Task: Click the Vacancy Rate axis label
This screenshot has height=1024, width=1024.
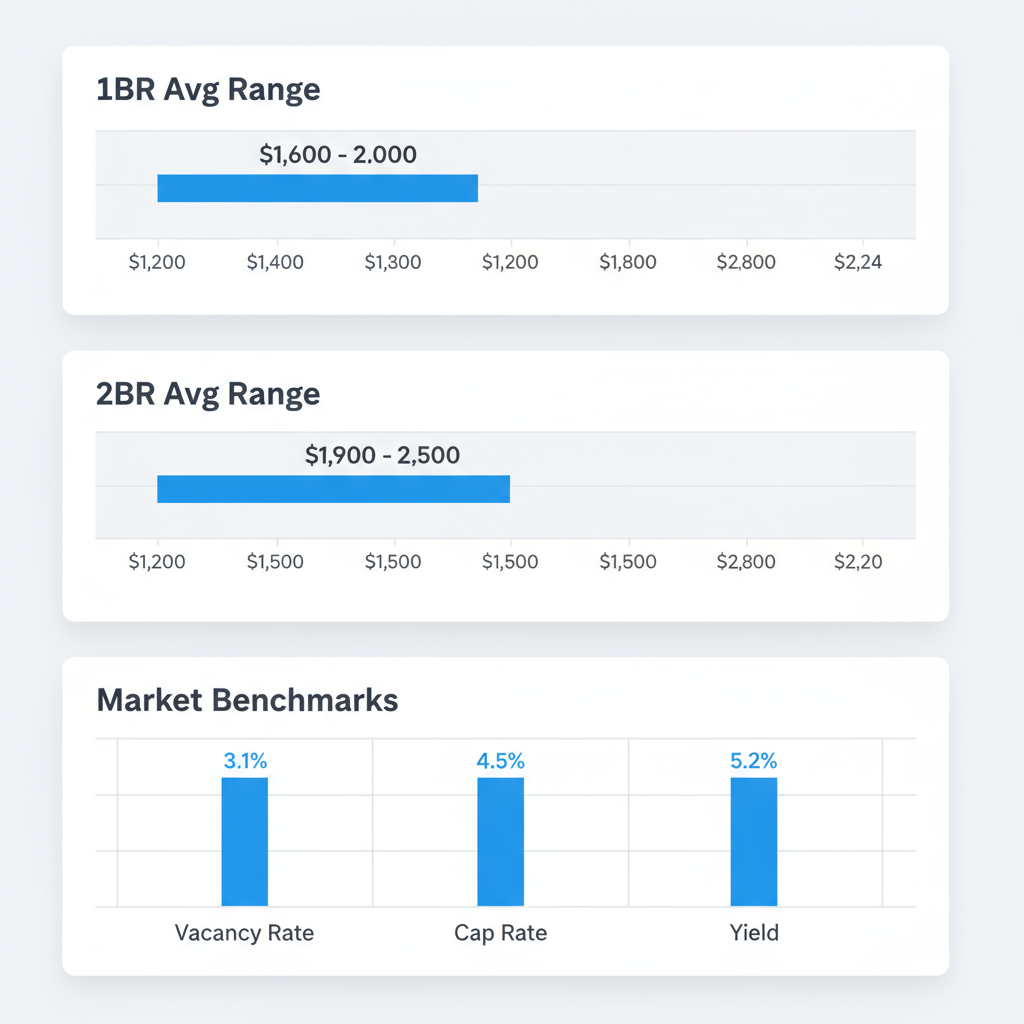Action: click(244, 933)
